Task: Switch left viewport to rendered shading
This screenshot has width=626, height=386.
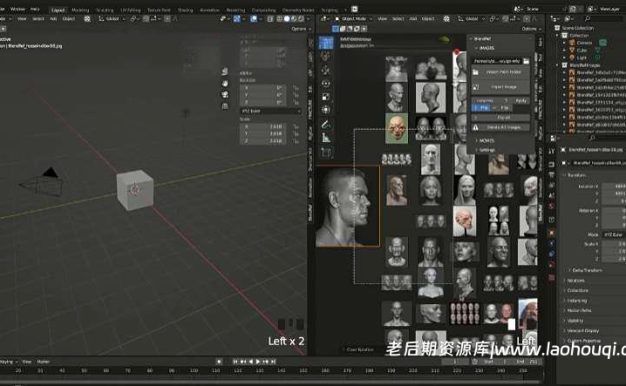Action: [301, 19]
